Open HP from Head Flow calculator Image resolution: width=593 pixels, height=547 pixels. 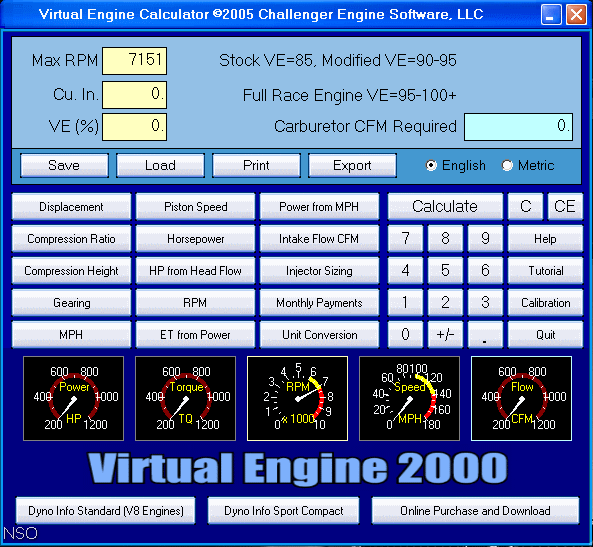196,270
